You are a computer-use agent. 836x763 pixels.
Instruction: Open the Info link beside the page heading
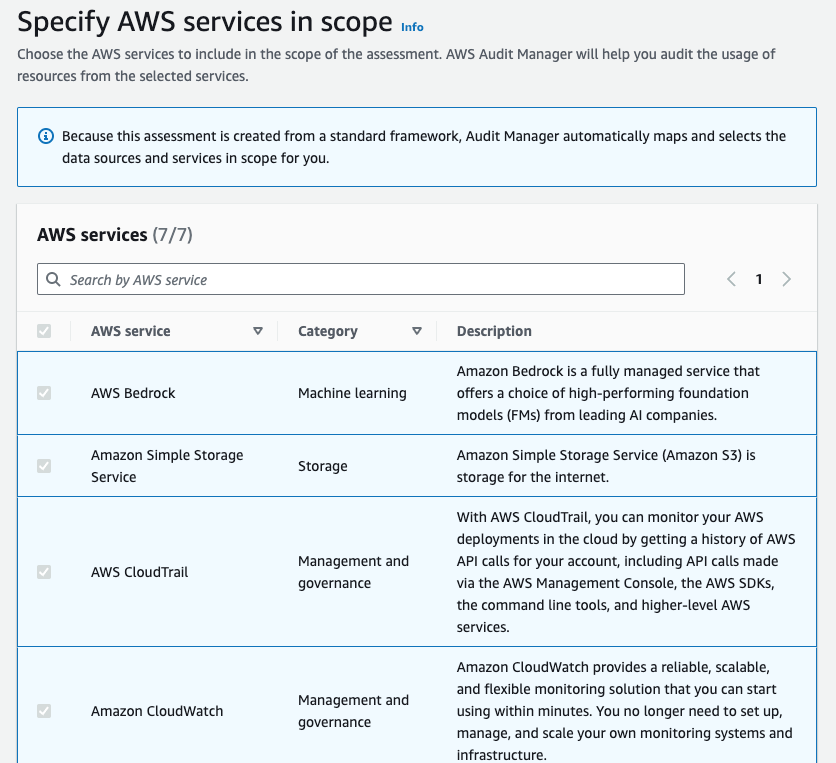(412, 27)
